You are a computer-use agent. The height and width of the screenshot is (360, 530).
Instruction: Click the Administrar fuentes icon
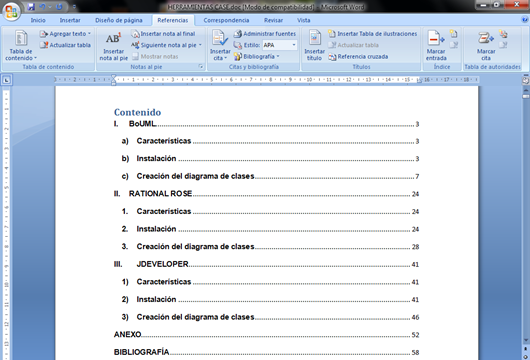click(238, 34)
